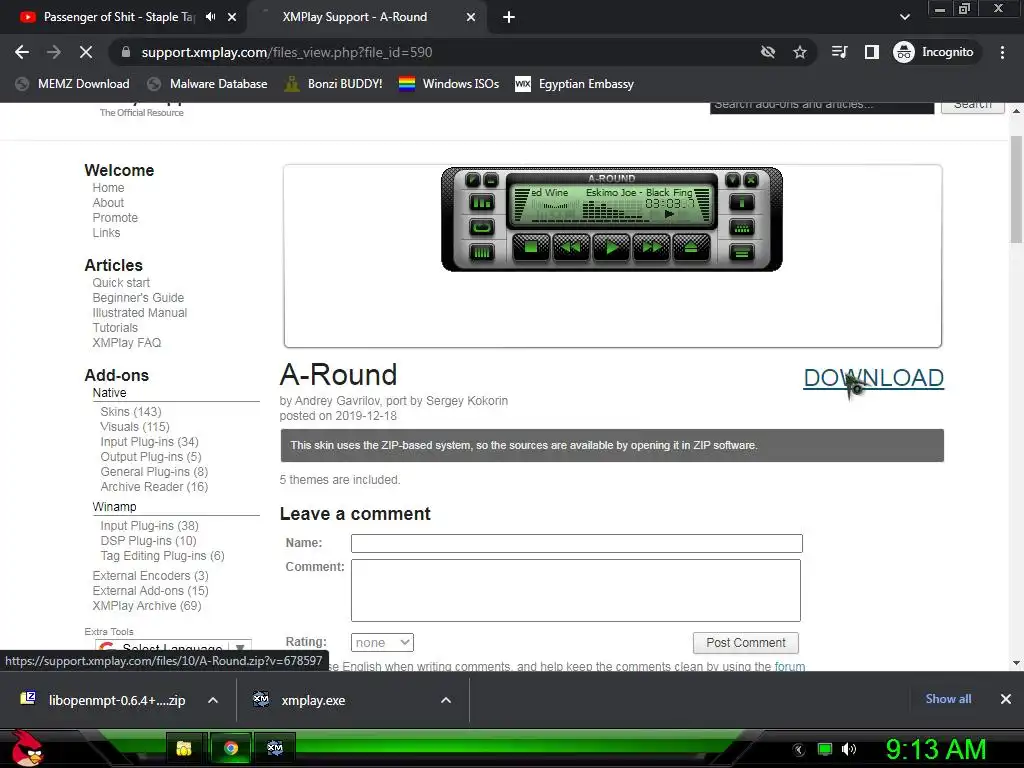Image resolution: width=1024 pixels, height=768 pixels.
Task: Click Show all downloads
Action: (x=948, y=699)
